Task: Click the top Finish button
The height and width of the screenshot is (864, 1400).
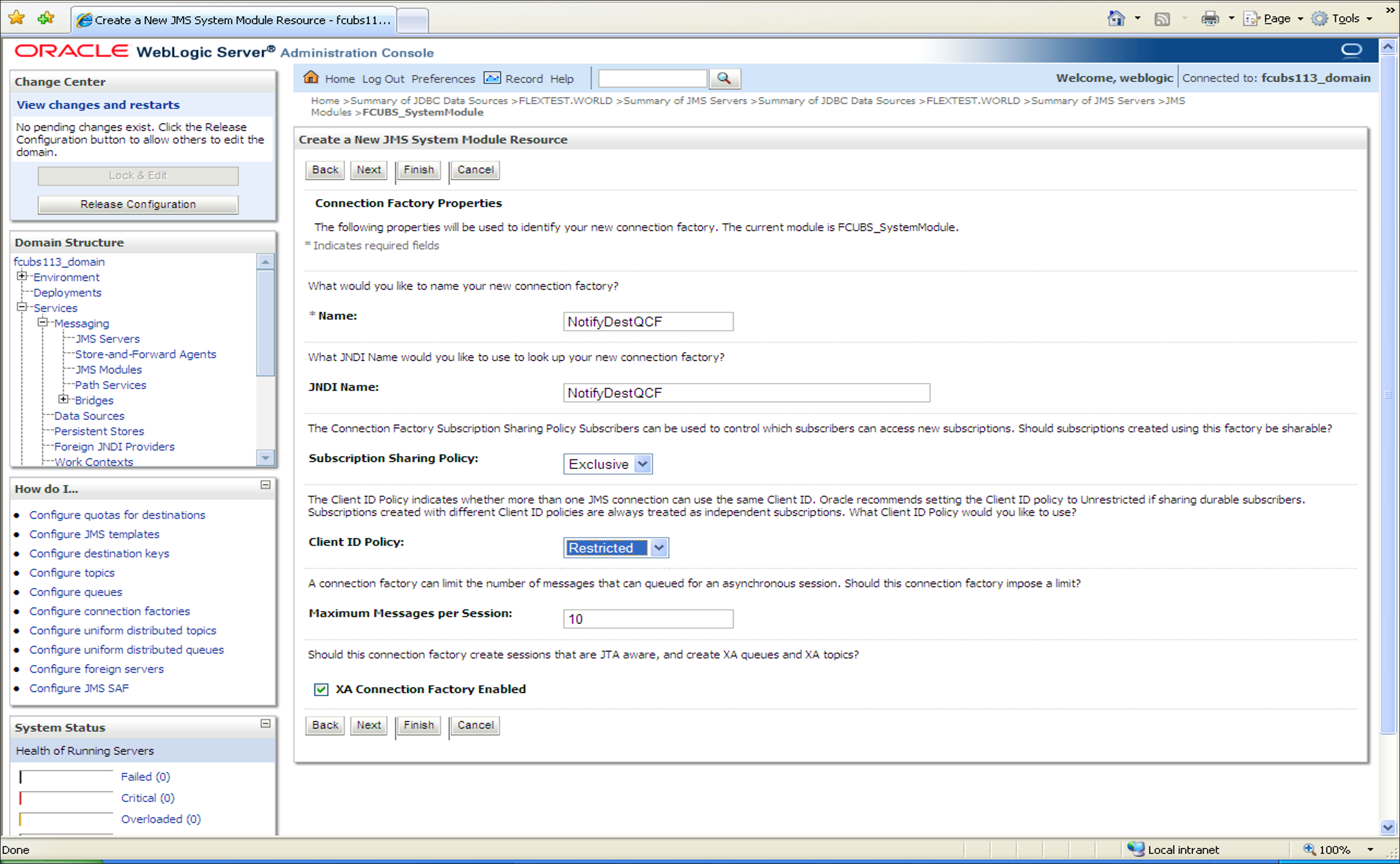Action: (x=418, y=170)
